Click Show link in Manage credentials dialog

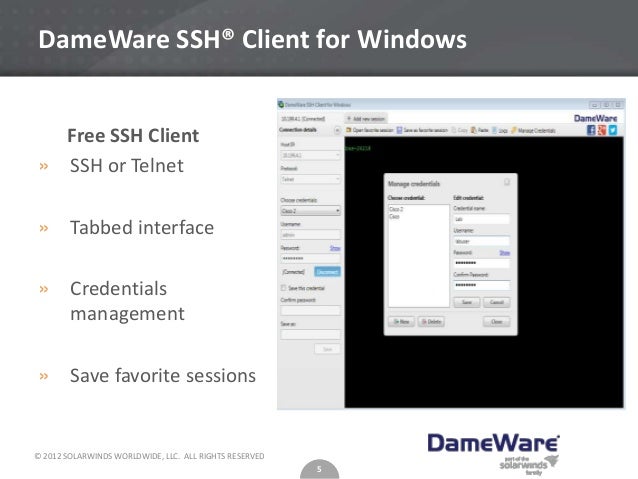coord(505,253)
